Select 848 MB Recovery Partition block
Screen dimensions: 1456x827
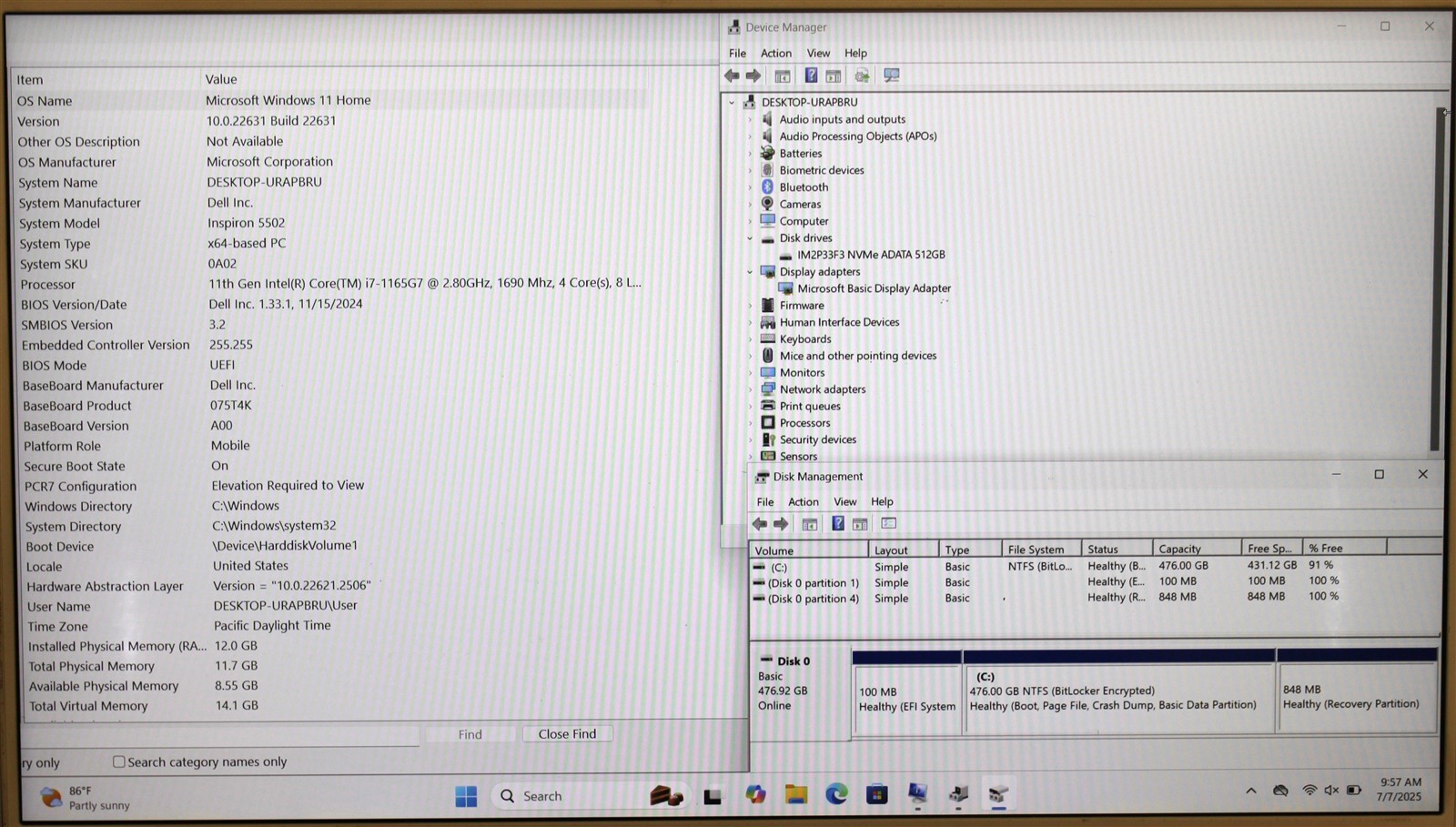[1357, 696]
